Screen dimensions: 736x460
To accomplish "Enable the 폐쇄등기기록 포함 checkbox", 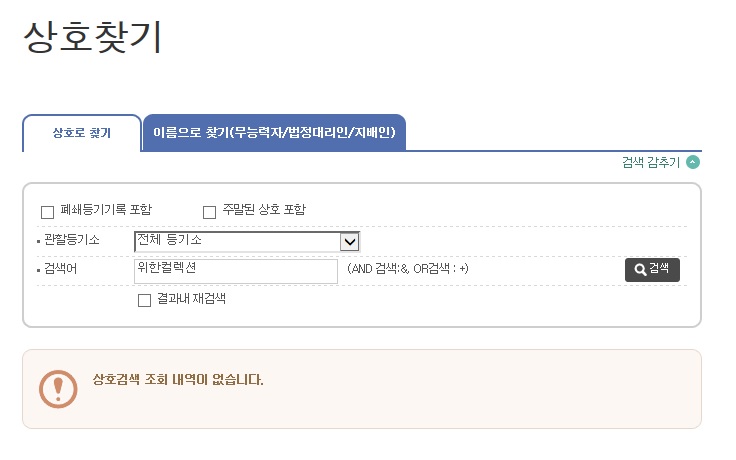I will point(47,212).
